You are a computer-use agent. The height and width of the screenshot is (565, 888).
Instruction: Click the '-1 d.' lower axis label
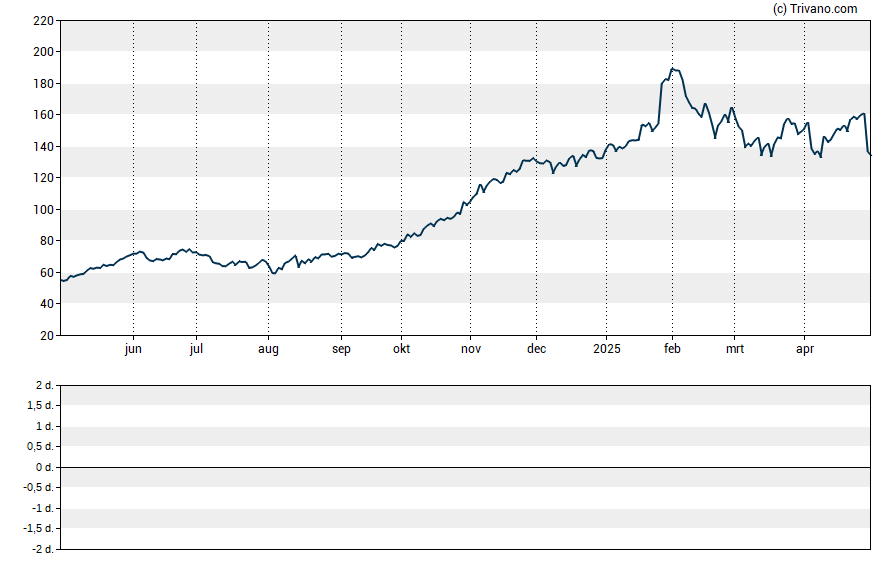point(42,508)
